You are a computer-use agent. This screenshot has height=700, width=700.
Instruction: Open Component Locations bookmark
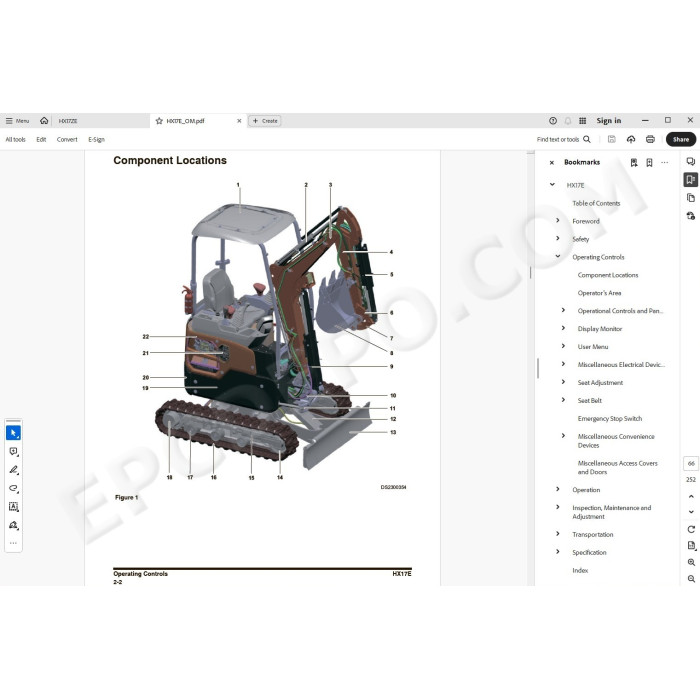[x=608, y=275]
